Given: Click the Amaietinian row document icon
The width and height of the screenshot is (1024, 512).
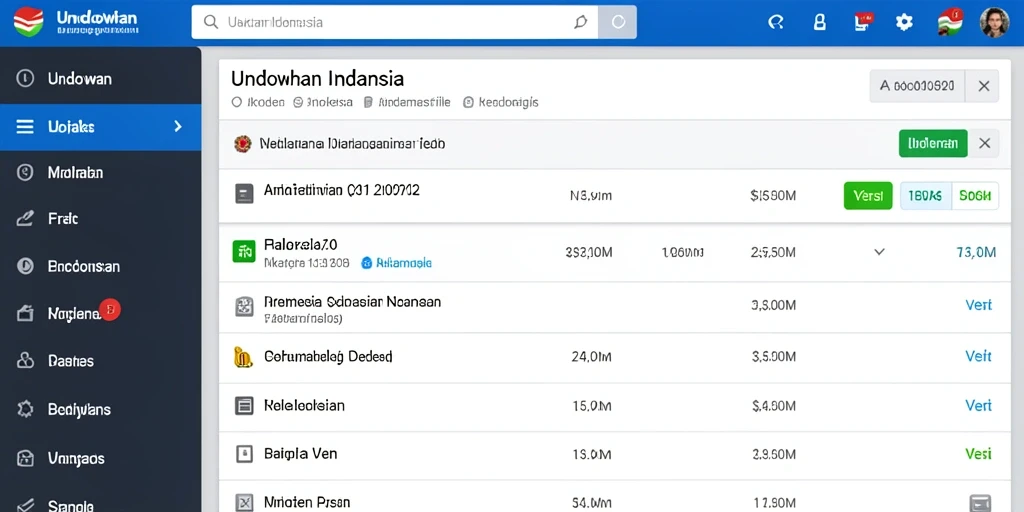Looking at the screenshot, I should (244, 193).
